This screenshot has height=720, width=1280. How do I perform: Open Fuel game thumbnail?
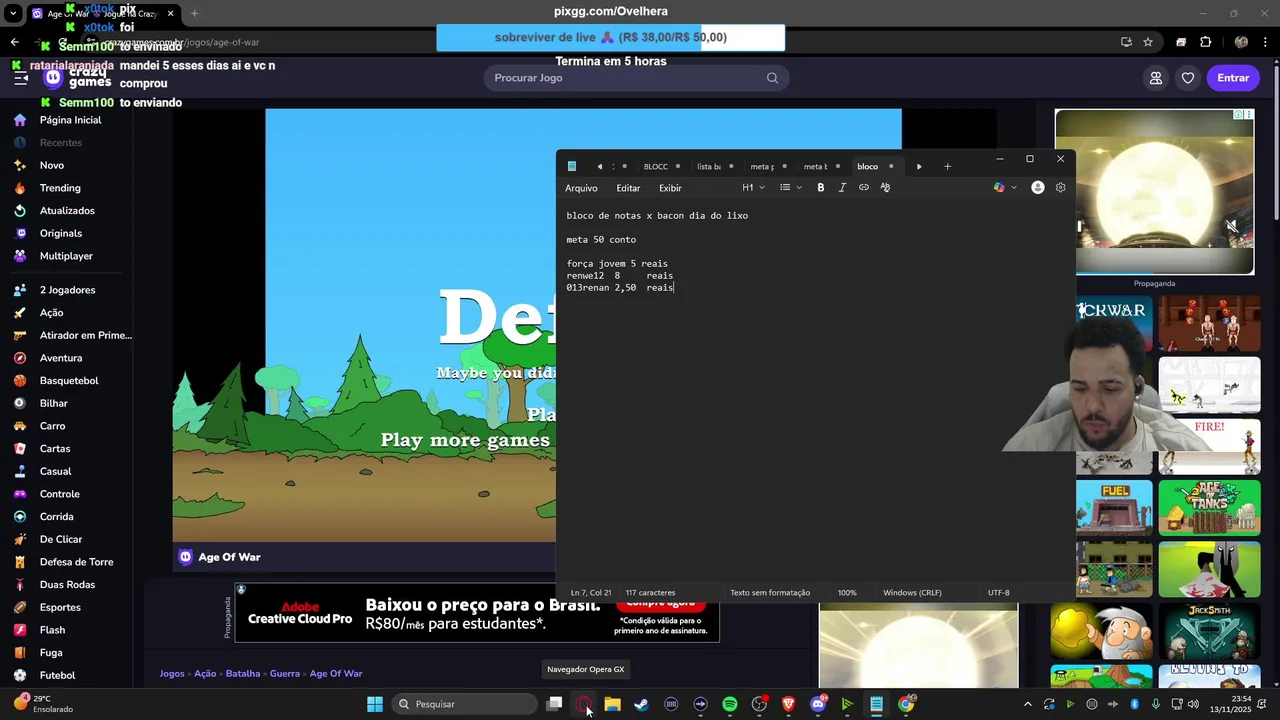pos(1114,508)
